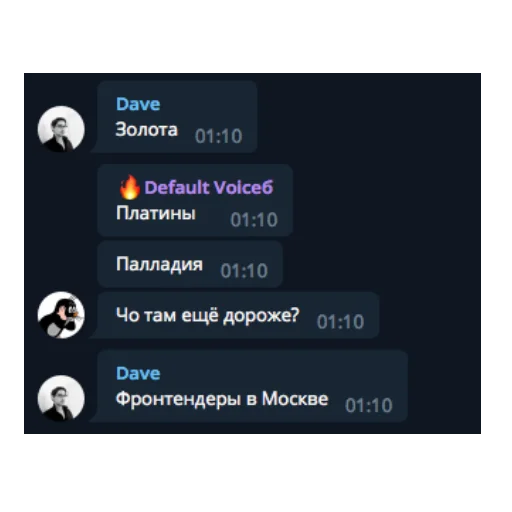Click the timestamp on Фронтендеры в Москве message
The width and height of the screenshot is (512, 512).
click(369, 406)
